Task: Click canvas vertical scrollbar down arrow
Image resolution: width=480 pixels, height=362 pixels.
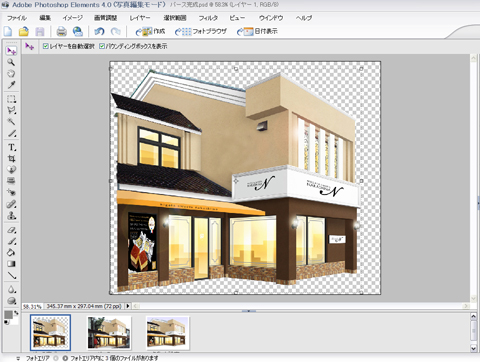Action: [x=474, y=298]
